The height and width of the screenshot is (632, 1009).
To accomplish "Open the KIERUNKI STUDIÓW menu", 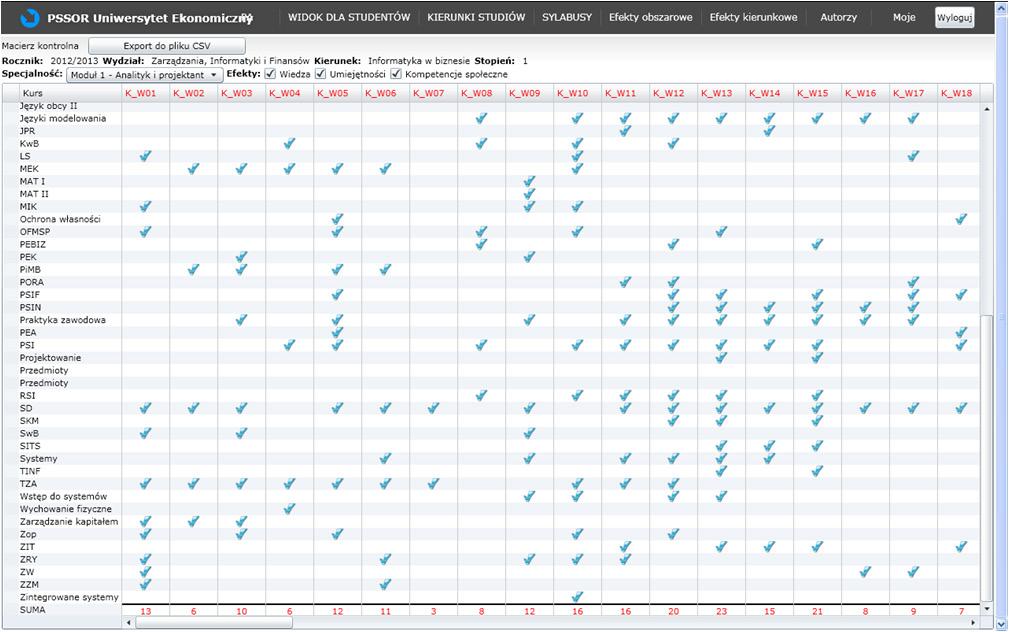I will [476, 17].
